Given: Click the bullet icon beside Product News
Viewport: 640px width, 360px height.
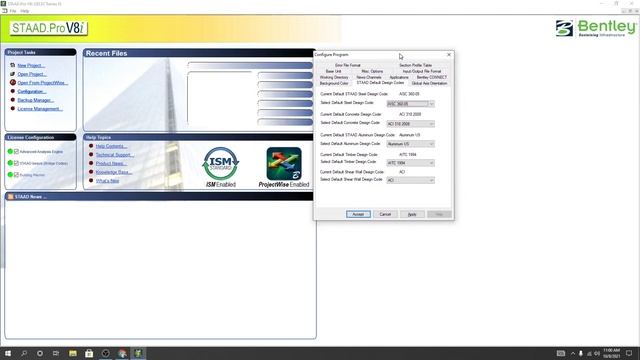Looking at the screenshot, I should [91, 163].
